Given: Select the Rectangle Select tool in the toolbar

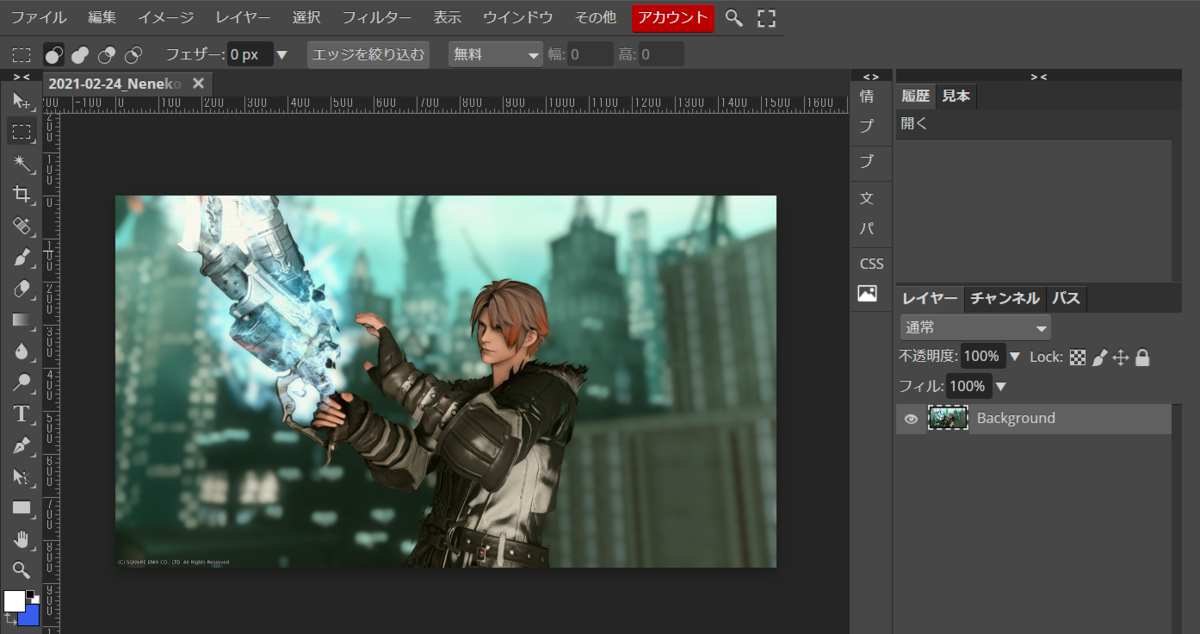Looking at the screenshot, I should [21, 132].
